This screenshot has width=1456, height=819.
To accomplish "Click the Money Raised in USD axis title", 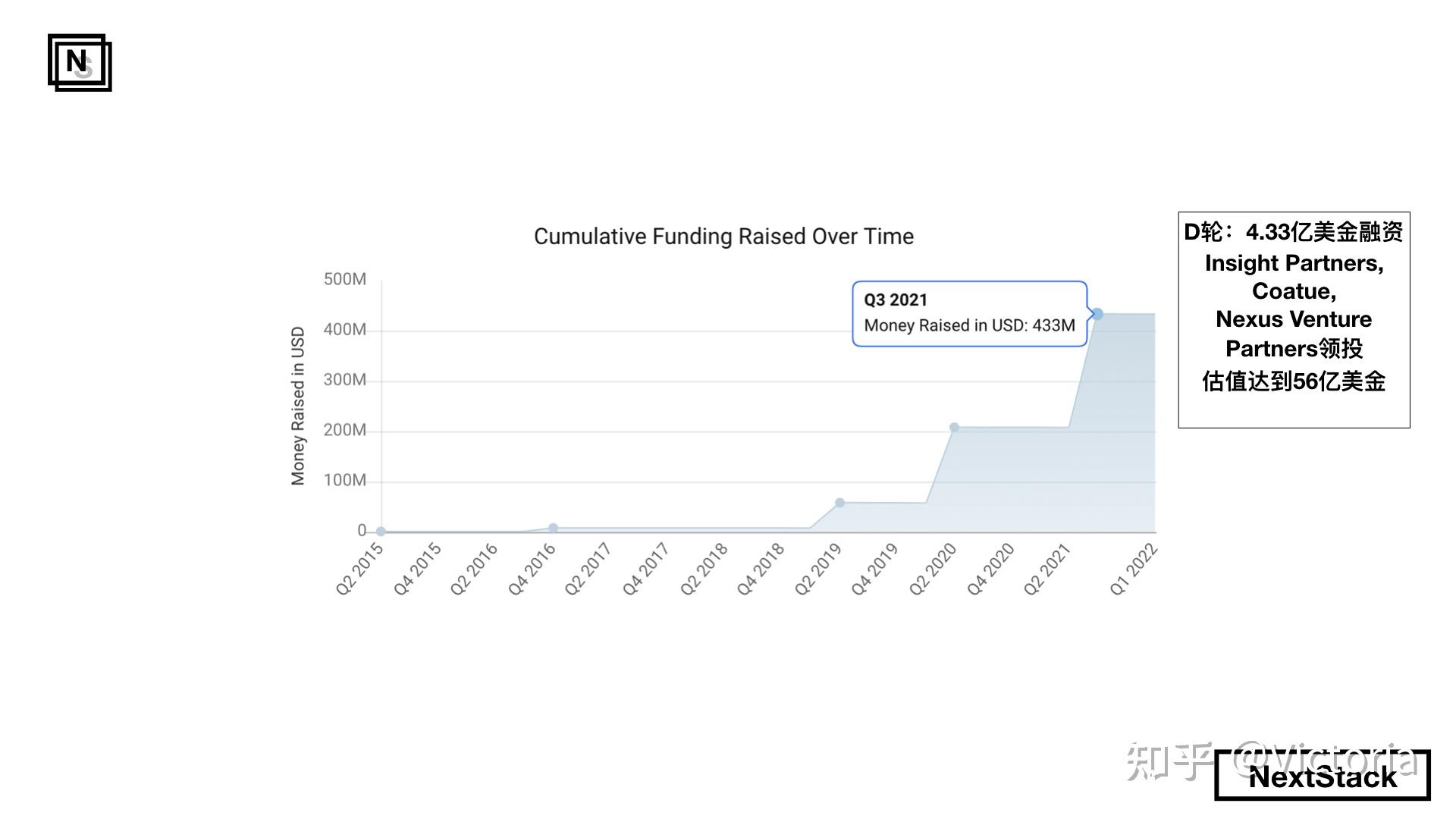I will pyautogui.click(x=298, y=406).
